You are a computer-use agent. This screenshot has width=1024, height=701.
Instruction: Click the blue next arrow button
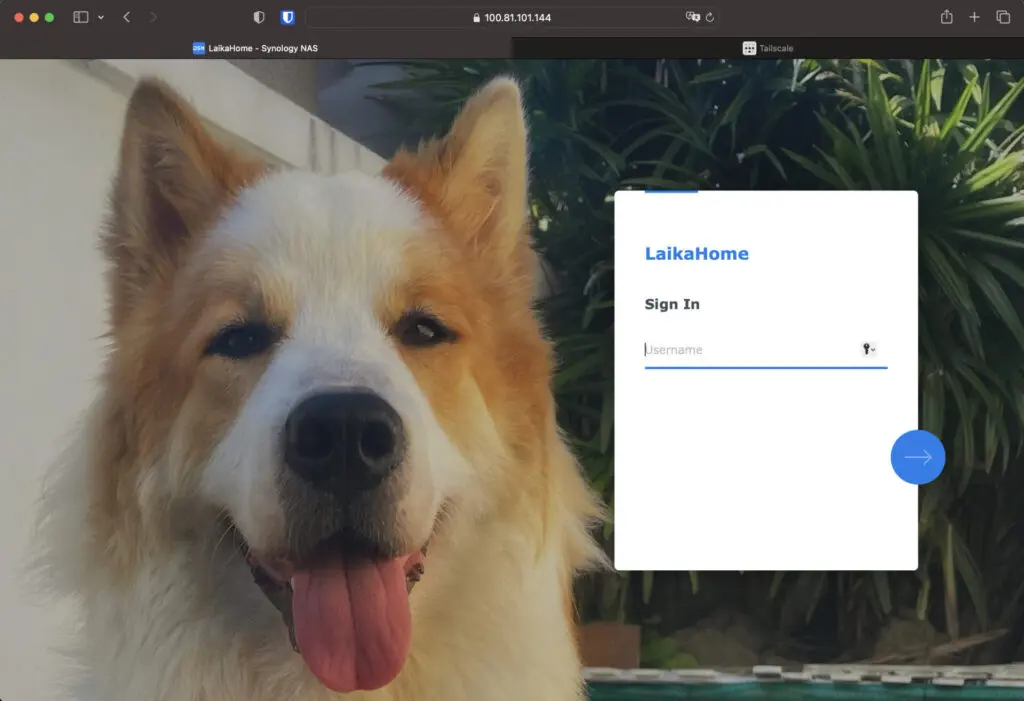[918, 457]
